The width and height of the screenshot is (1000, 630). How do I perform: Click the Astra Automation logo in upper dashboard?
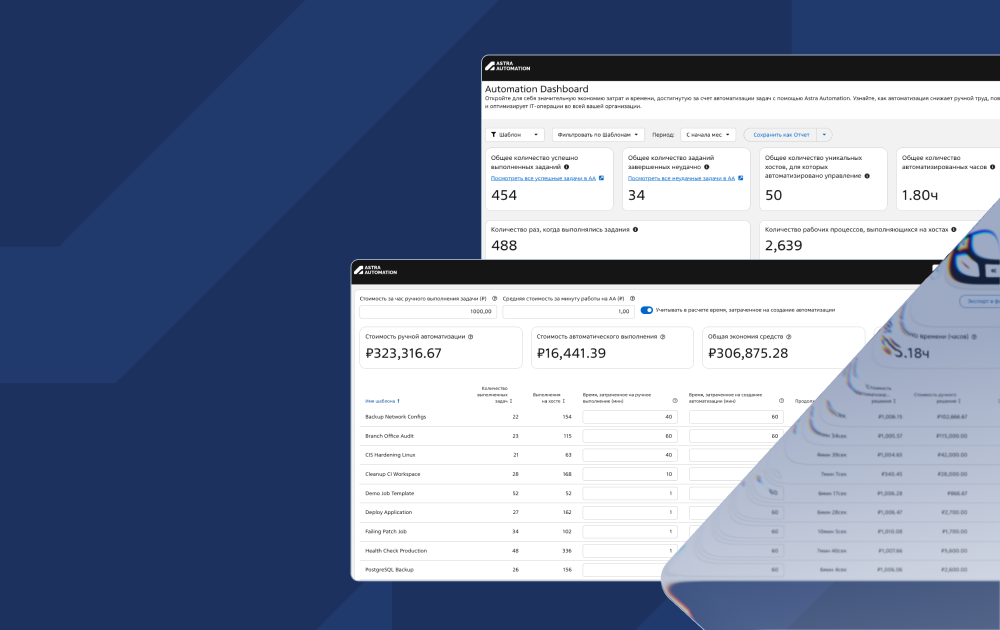click(x=508, y=66)
